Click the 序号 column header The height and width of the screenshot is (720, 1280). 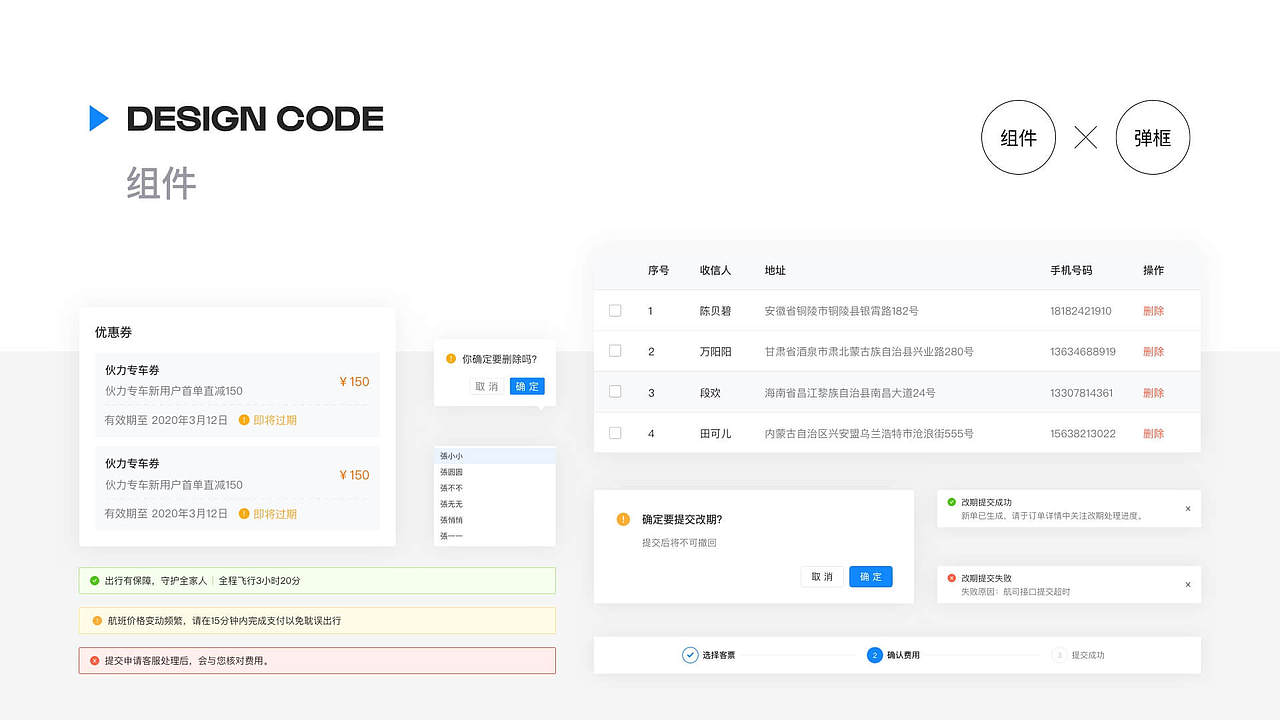click(x=658, y=270)
